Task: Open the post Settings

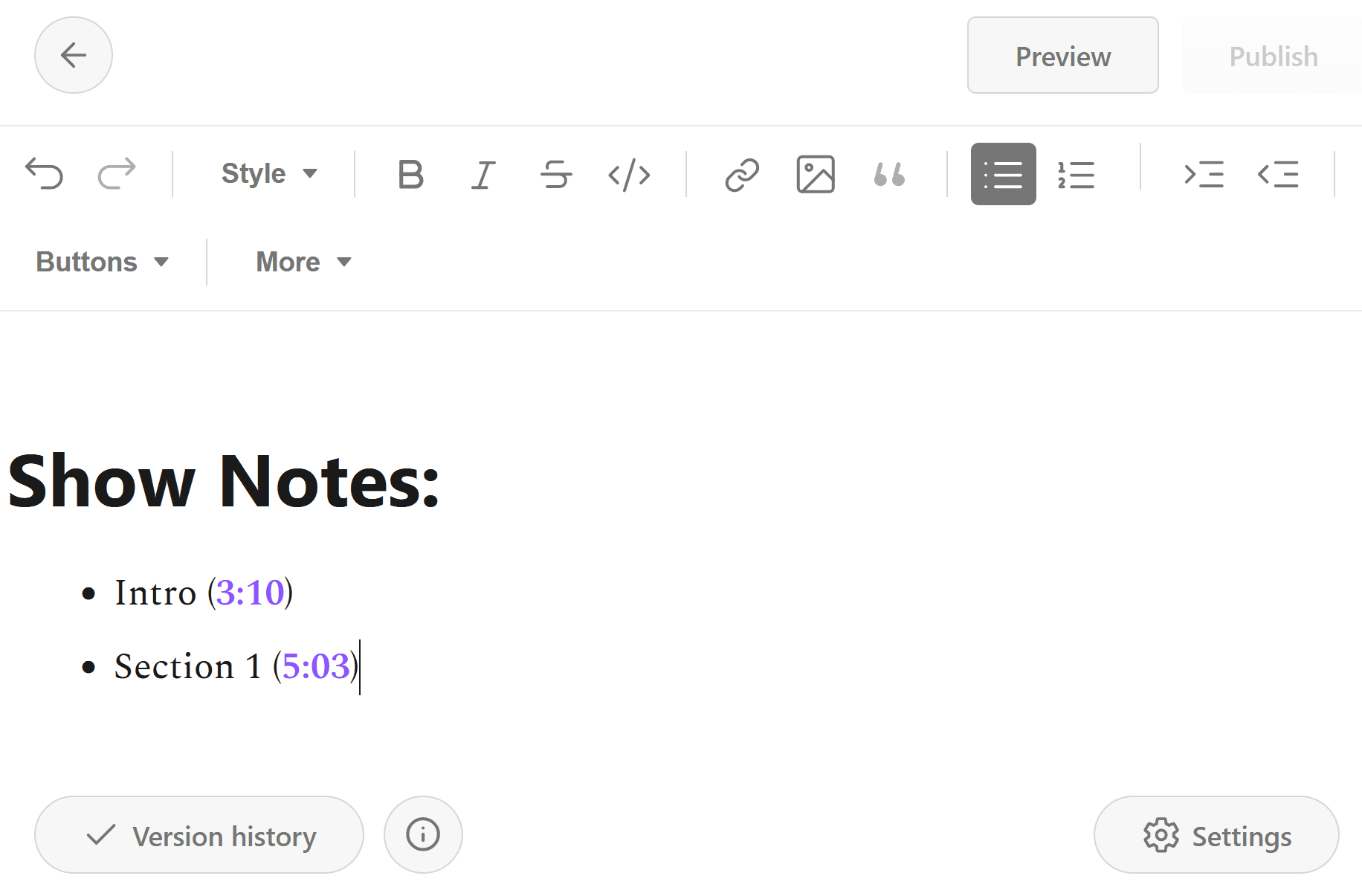Action: click(x=1216, y=835)
